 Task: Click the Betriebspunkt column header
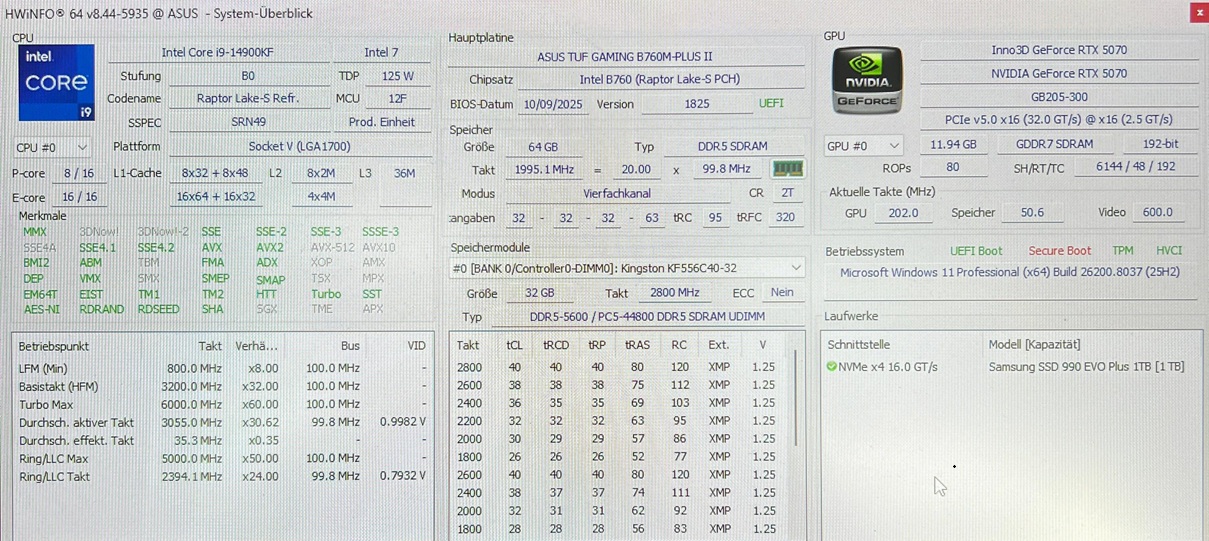(x=53, y=346)
